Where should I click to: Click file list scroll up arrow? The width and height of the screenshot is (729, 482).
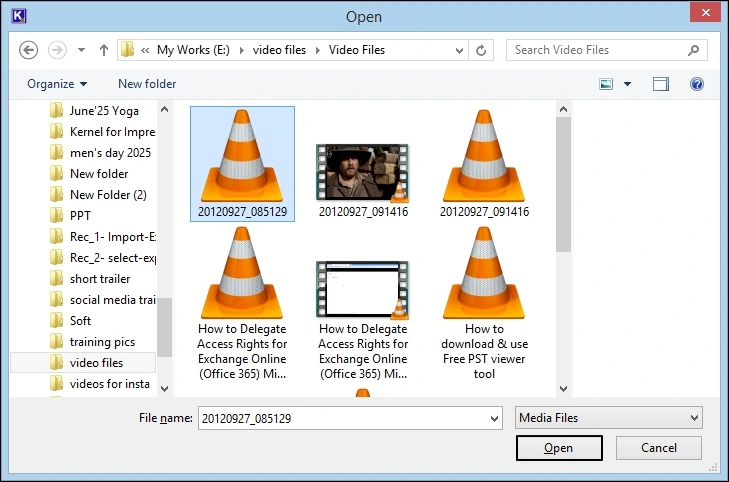pyautogui.click(x=563, y=110)
